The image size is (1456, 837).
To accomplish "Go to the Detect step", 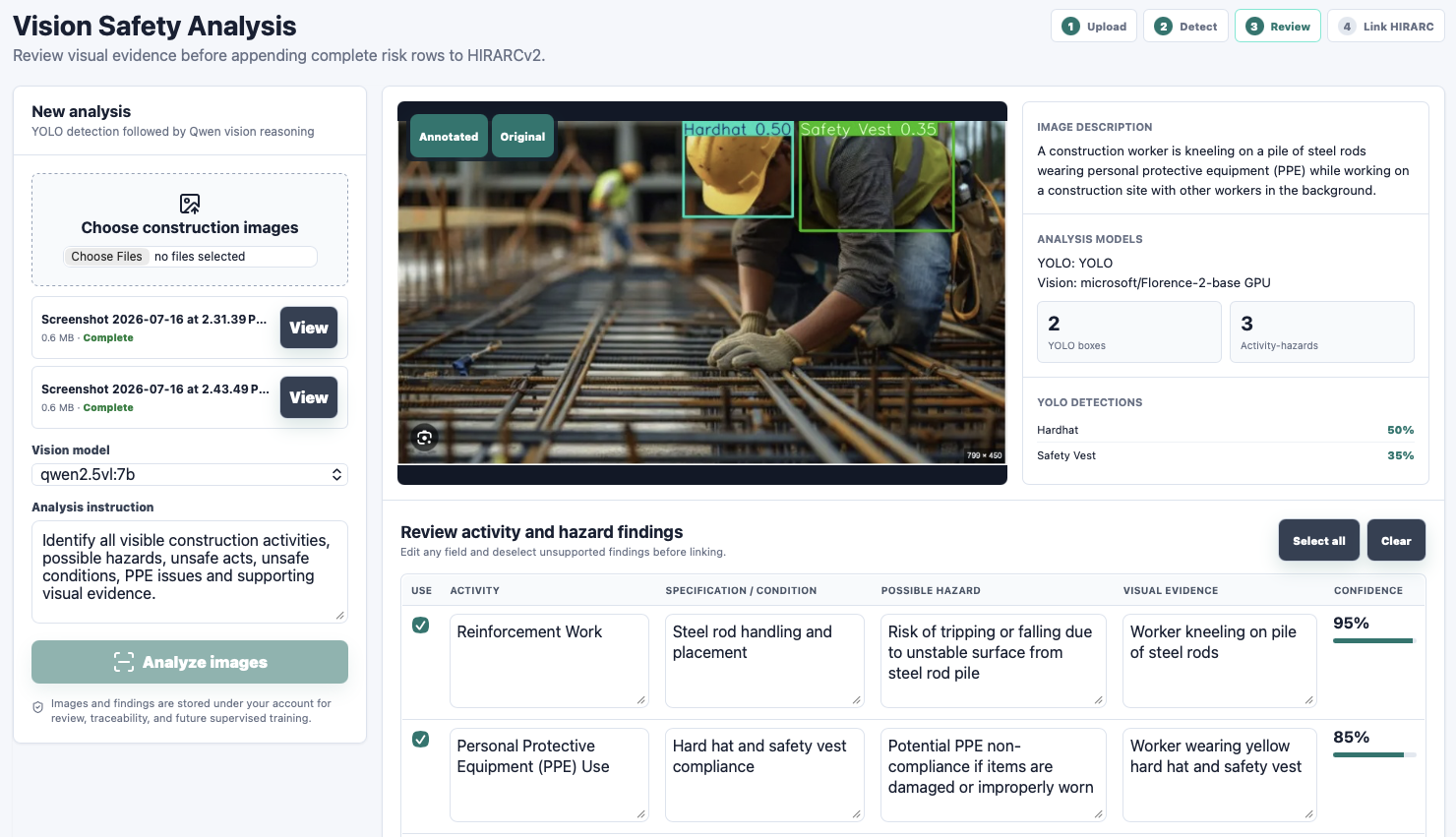I will (x=1185, y=27).
